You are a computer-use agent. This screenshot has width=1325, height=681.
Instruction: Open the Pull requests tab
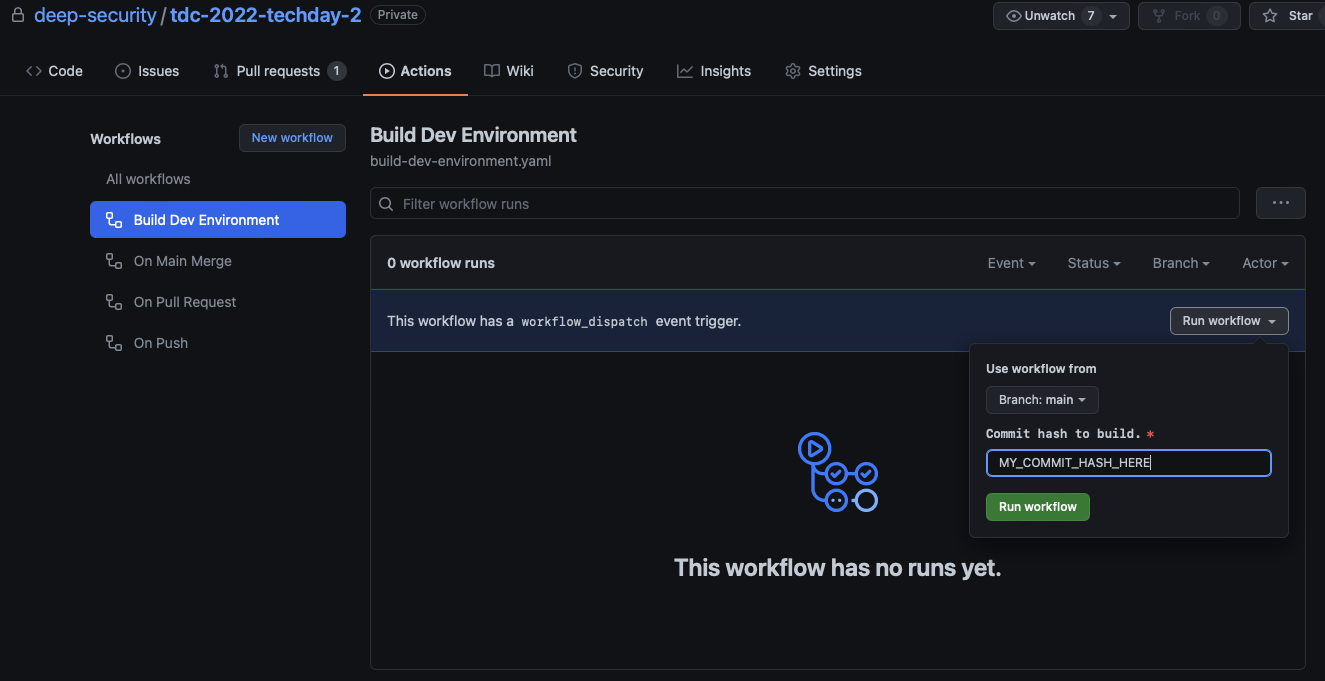pyautogui.click(x=280, y=71)
